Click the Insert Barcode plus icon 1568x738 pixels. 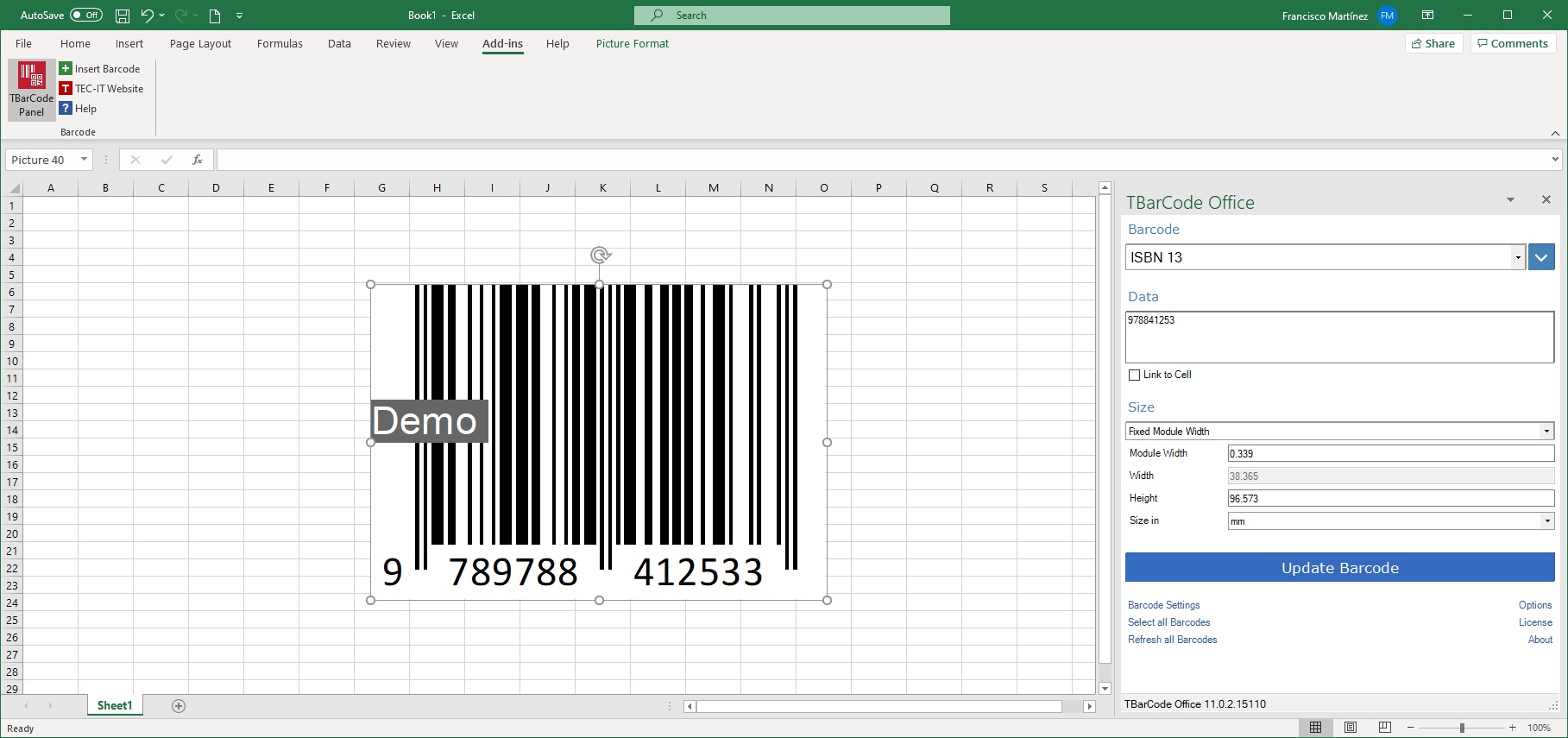66,68
